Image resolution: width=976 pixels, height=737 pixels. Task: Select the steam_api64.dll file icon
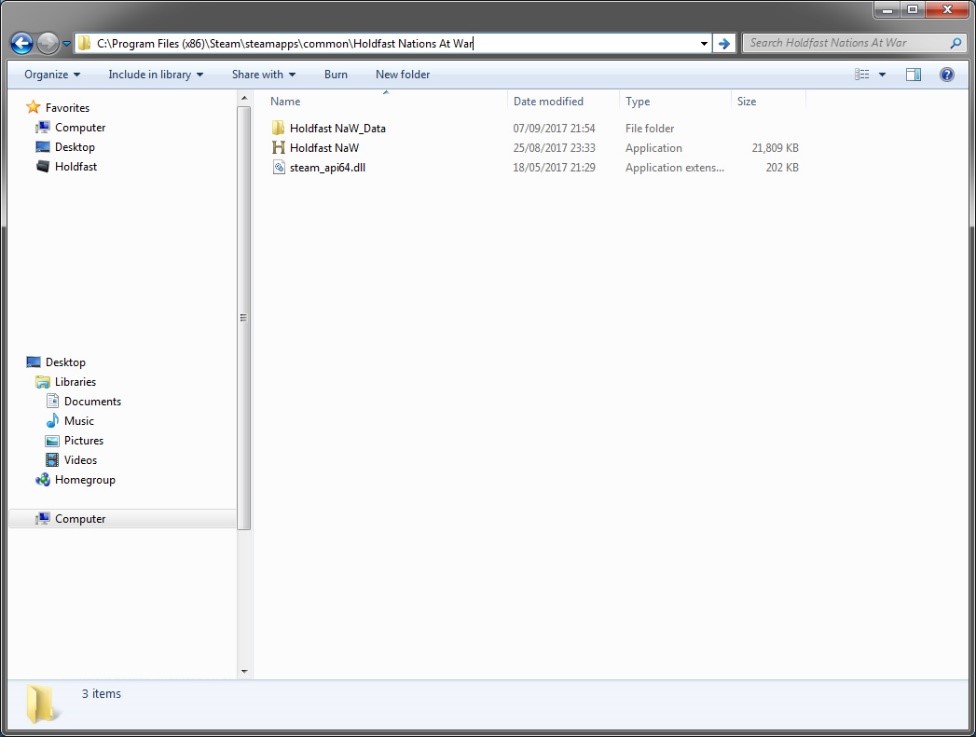(x=279, y=168)
